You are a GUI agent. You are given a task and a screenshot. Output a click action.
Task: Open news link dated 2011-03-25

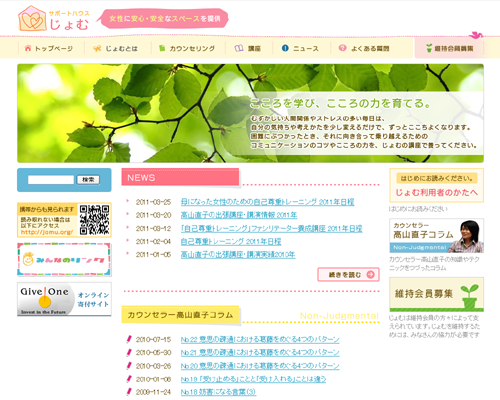[x=267, y=202]
